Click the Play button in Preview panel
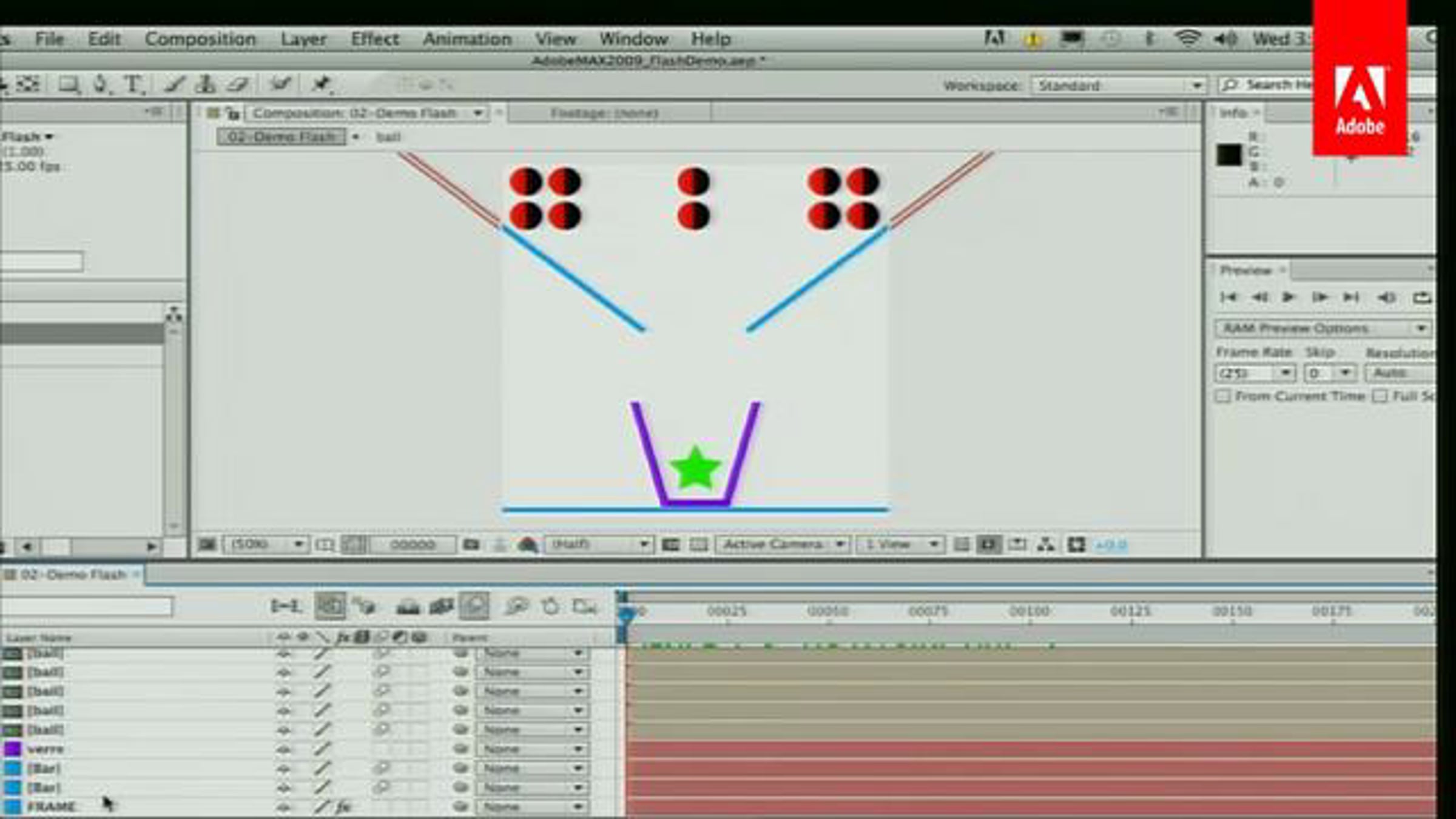Image resolution: width=1456 pixels, height=819 pixels. 1289,297
